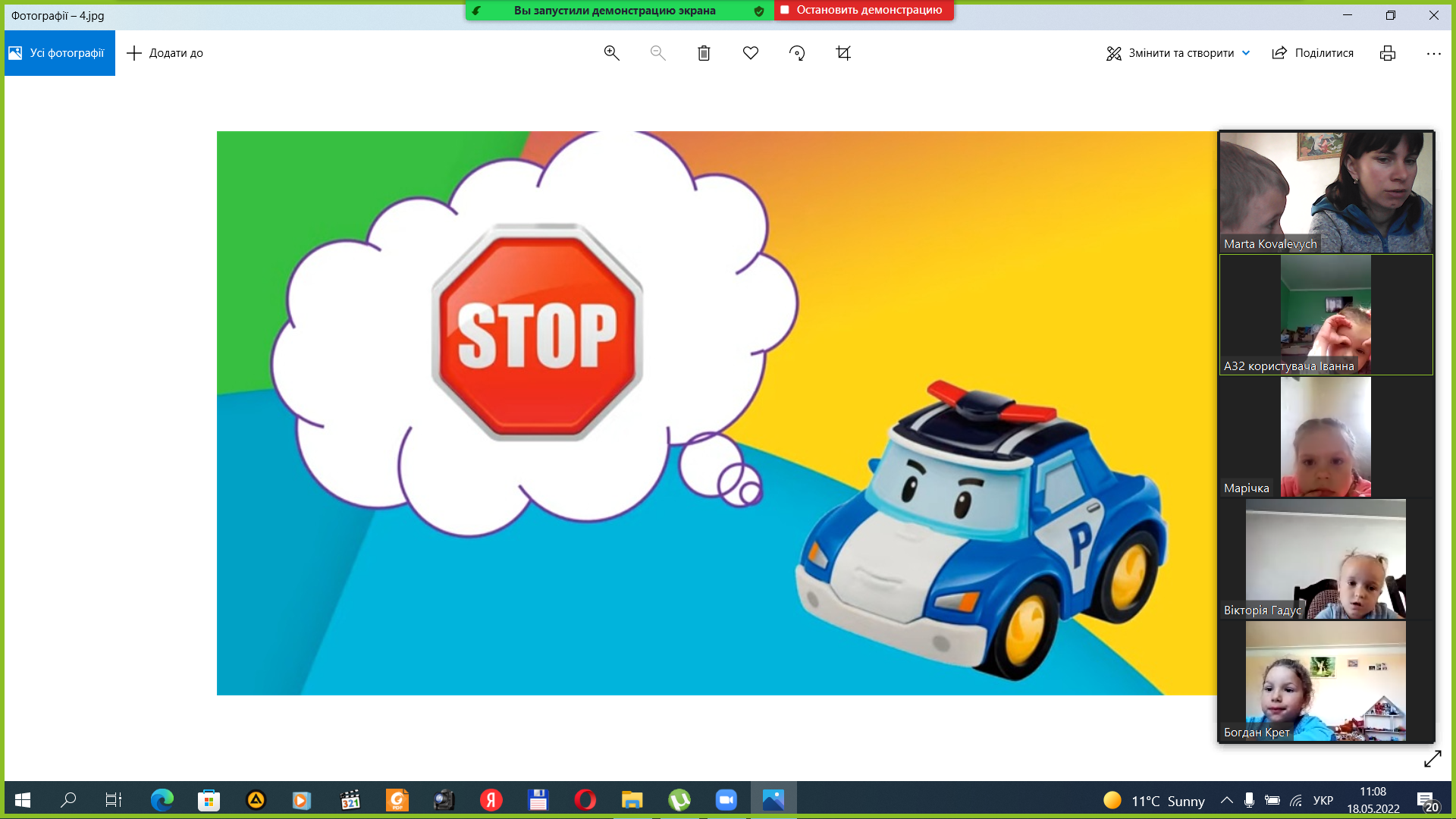The width and height of the screenshot is (1456, 819).
Task: Open taskbar search
Action: point(68,800)
